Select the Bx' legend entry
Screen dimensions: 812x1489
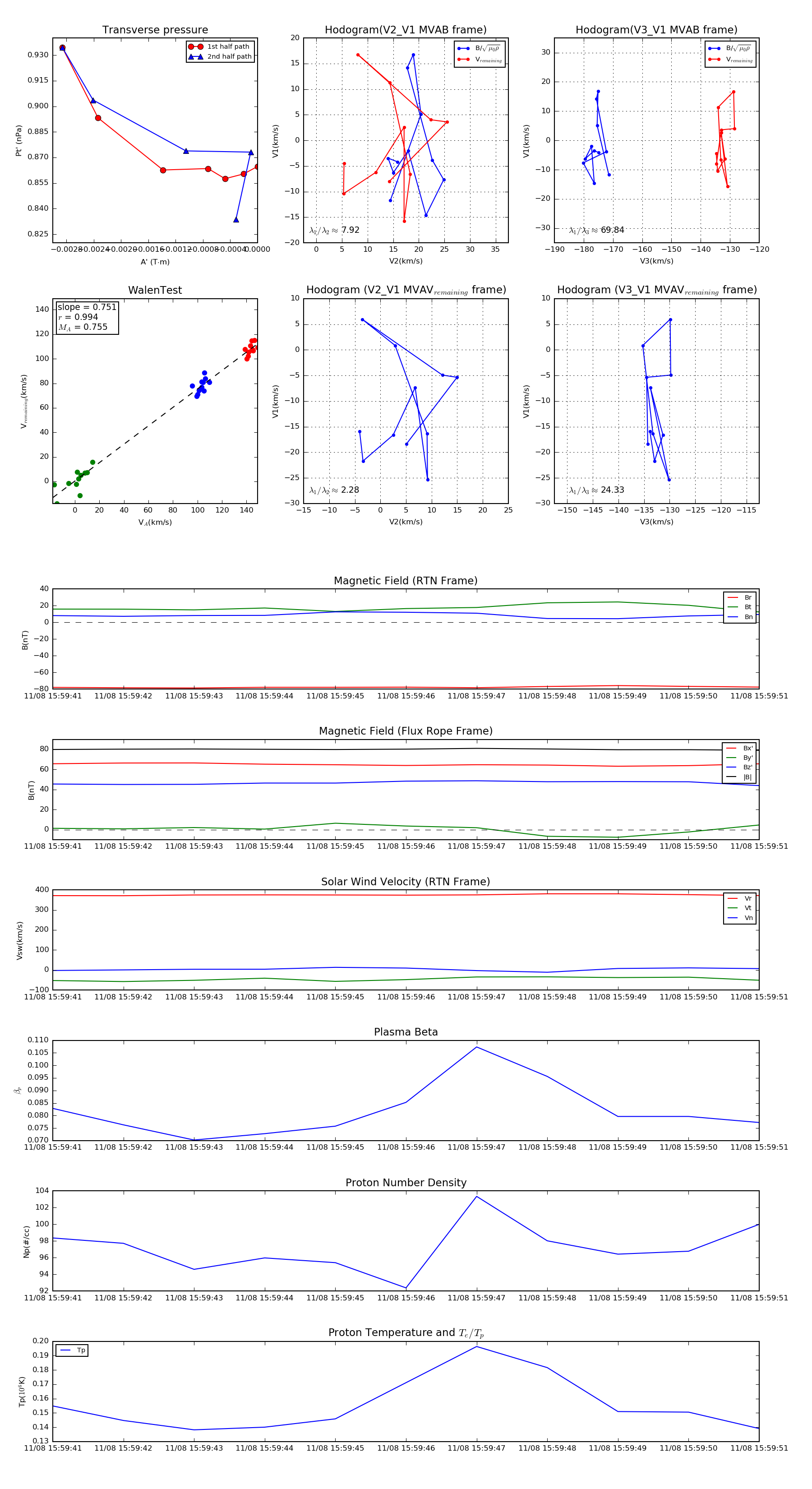click(740, 749)
